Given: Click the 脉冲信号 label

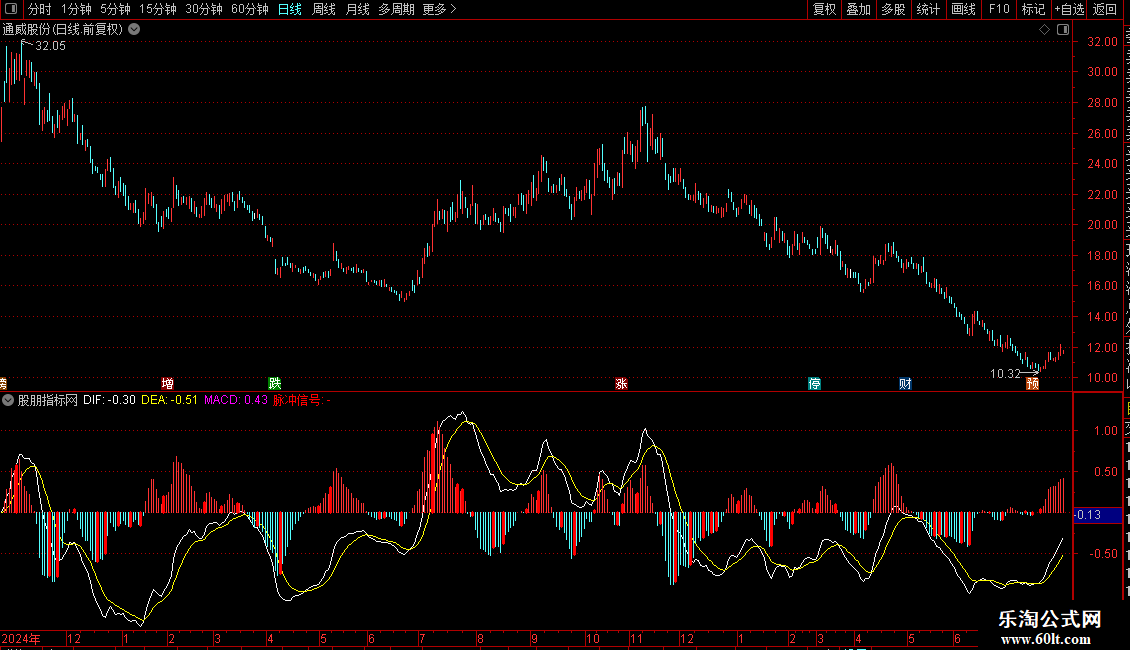Looking at the screenshot, I should tap(297, 400).
